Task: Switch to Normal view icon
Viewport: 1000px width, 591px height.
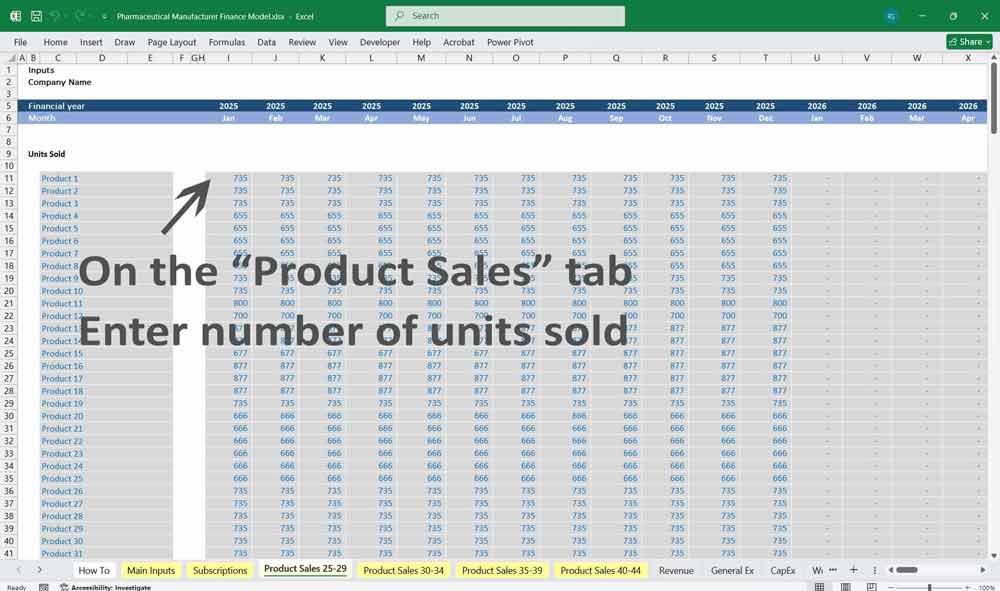Action: pyautogui.click(x=820, y=587)
